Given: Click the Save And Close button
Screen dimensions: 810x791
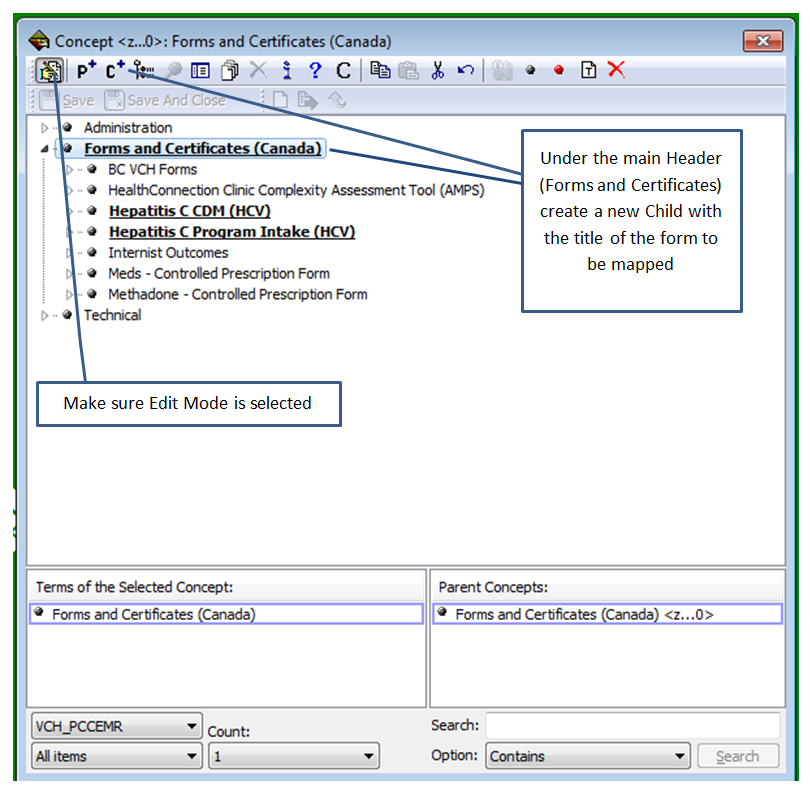Looking at the screenshot, I should tap(165, 100).
